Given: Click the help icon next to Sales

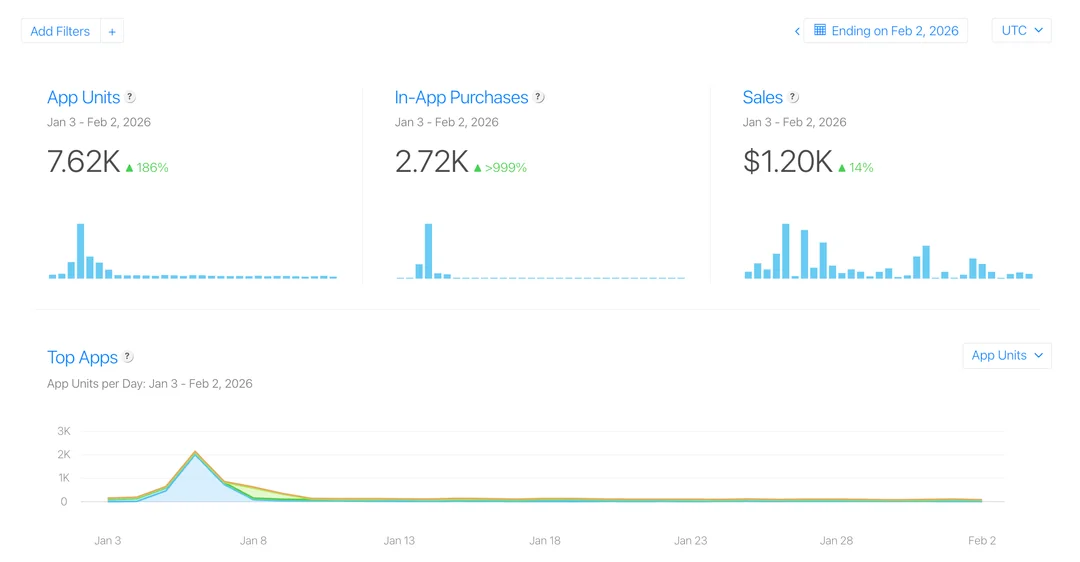Looking at the screenshot, I should coord(793,98).
